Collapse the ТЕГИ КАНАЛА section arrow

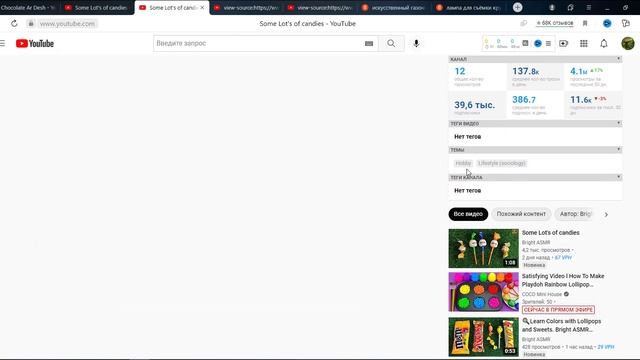[618, 177]
